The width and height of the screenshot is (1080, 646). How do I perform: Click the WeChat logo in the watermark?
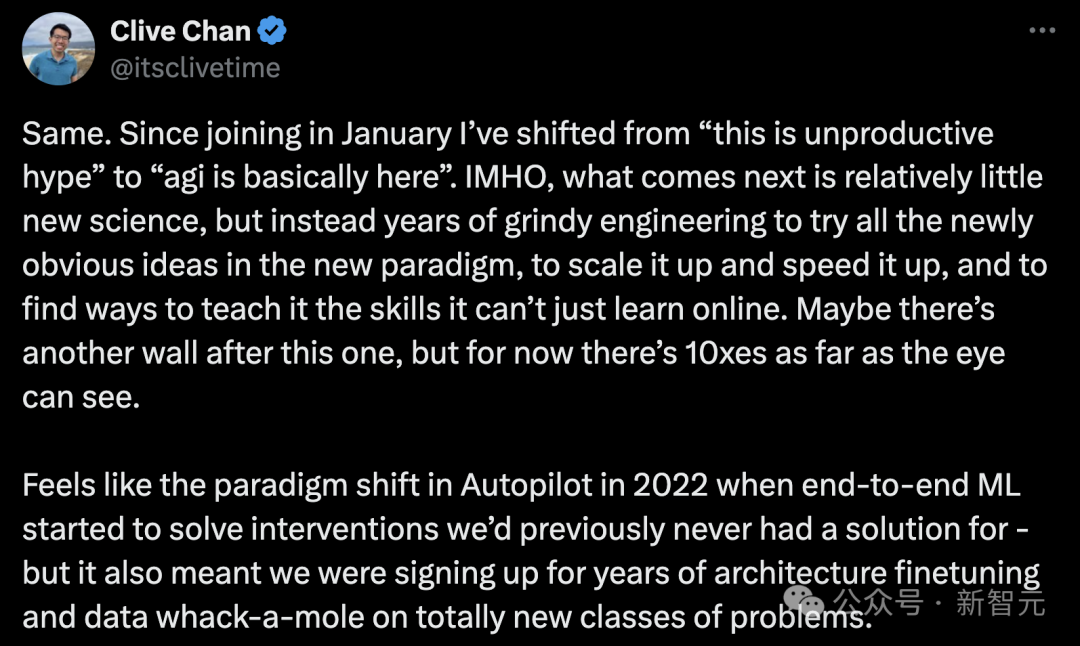(805, 602)
